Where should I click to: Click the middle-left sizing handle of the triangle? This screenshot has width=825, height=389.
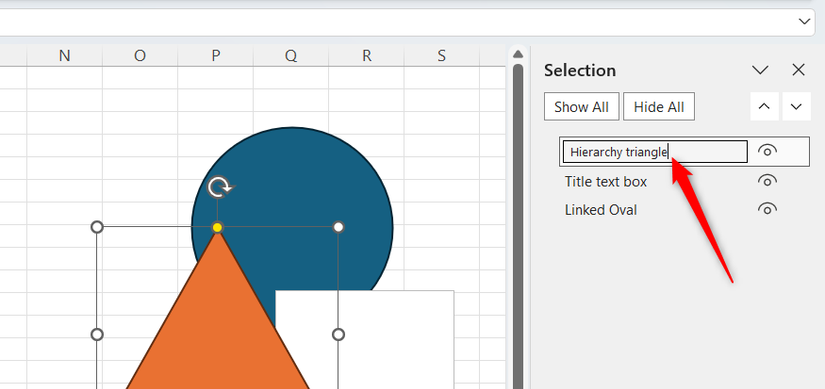[97, 334]
